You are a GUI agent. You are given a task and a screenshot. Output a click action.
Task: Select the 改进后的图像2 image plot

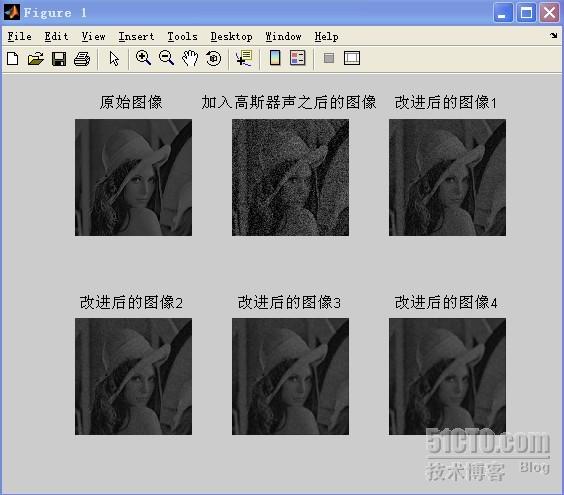[133, 376]
